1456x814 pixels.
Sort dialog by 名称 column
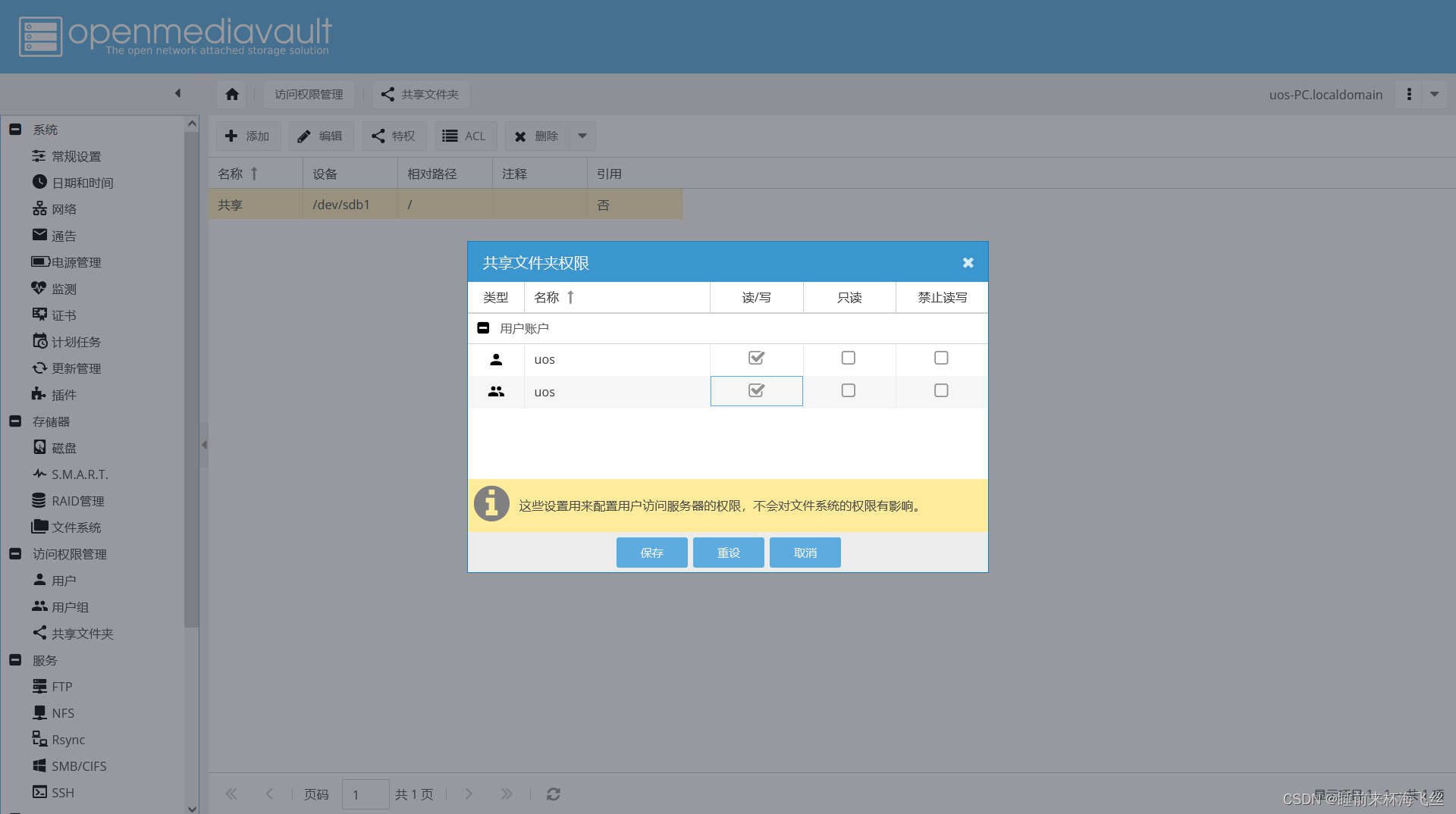point(617,297)
